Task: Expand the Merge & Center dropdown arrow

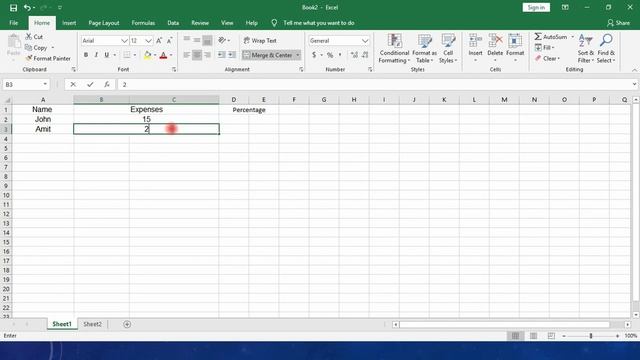Action: click(298, 55)
